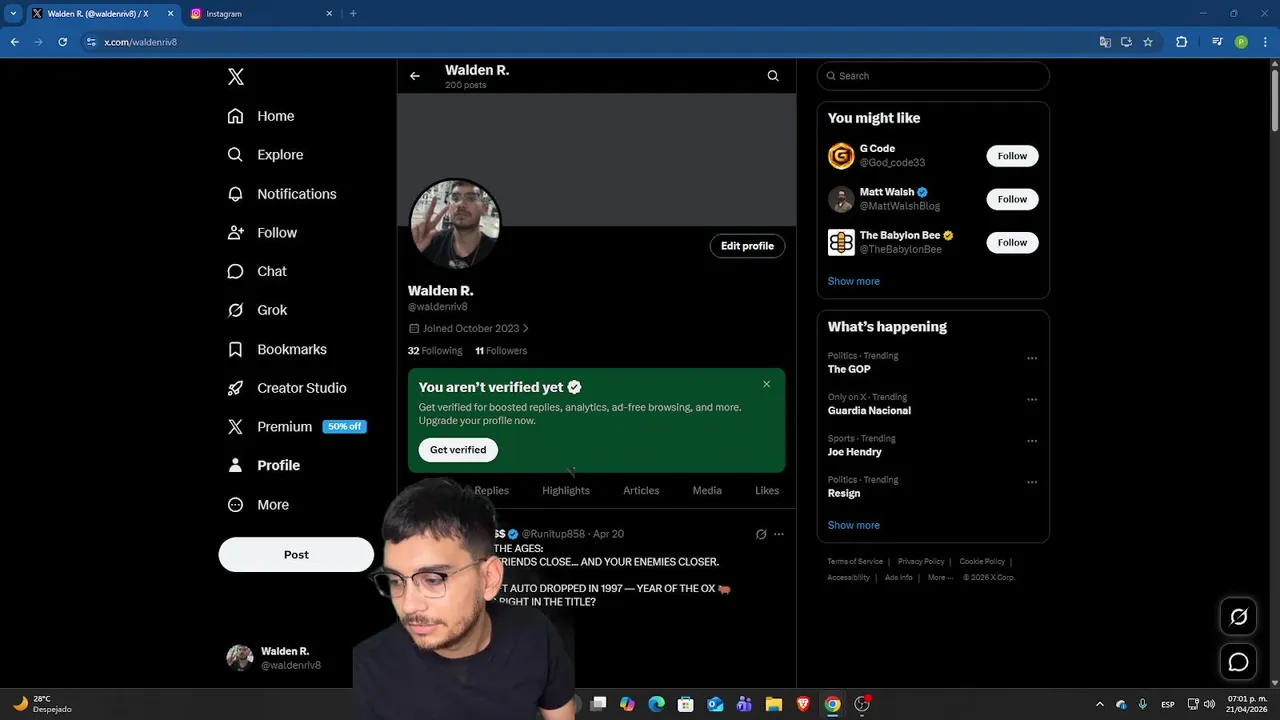Open the Follow page in sidebar
Image resolution: width=1280 pixels, height=720 pixels.
[262, 232]
